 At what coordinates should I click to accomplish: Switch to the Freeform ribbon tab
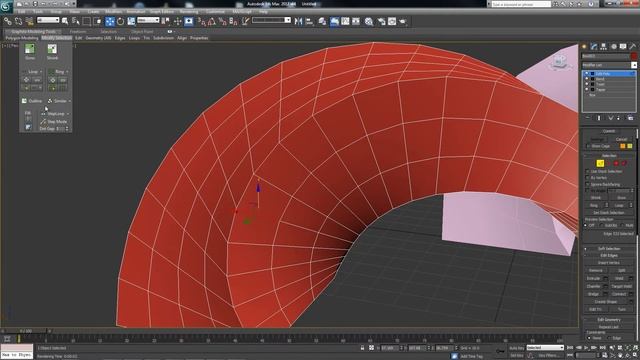pos(78,31)
